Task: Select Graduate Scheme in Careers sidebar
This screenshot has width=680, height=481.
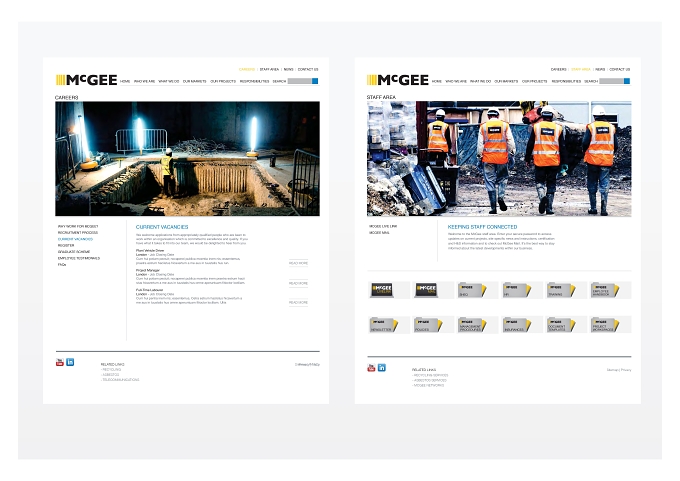Action: [74, 252]
